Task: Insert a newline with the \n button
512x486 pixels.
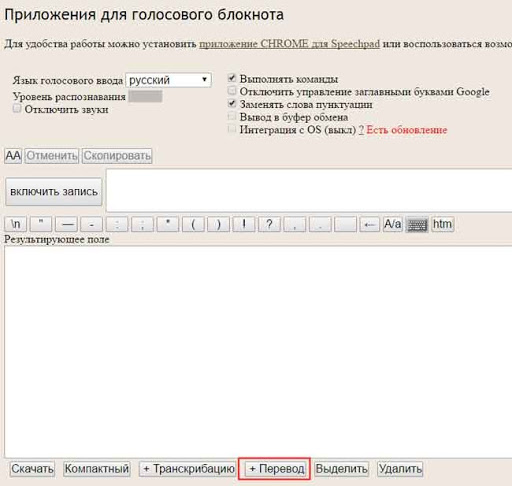Action: (16, 224)
